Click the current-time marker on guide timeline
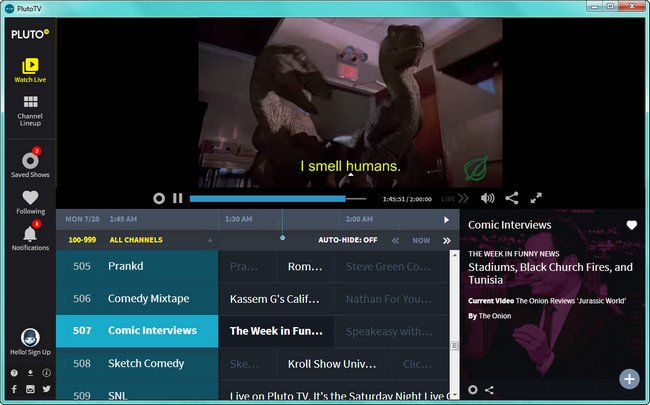The width and height of the screenshot is (650, 405). 282,238
